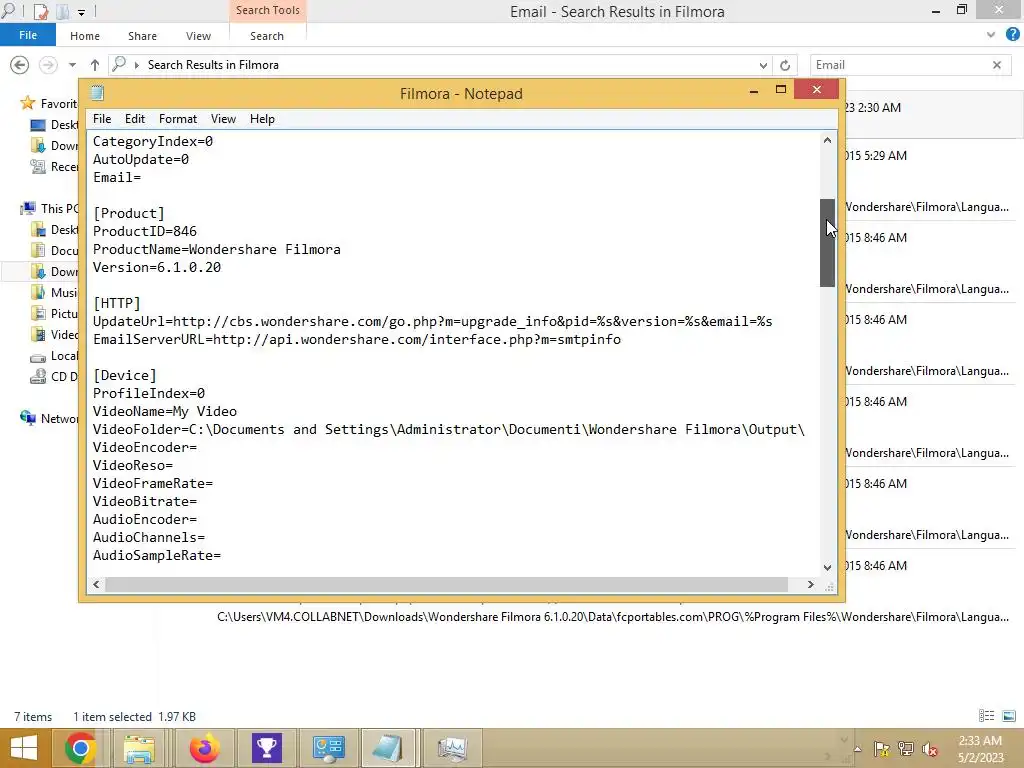1024x768 pixels.
Task: Open Videos folder in navigation pane
Action: (55, 334)
